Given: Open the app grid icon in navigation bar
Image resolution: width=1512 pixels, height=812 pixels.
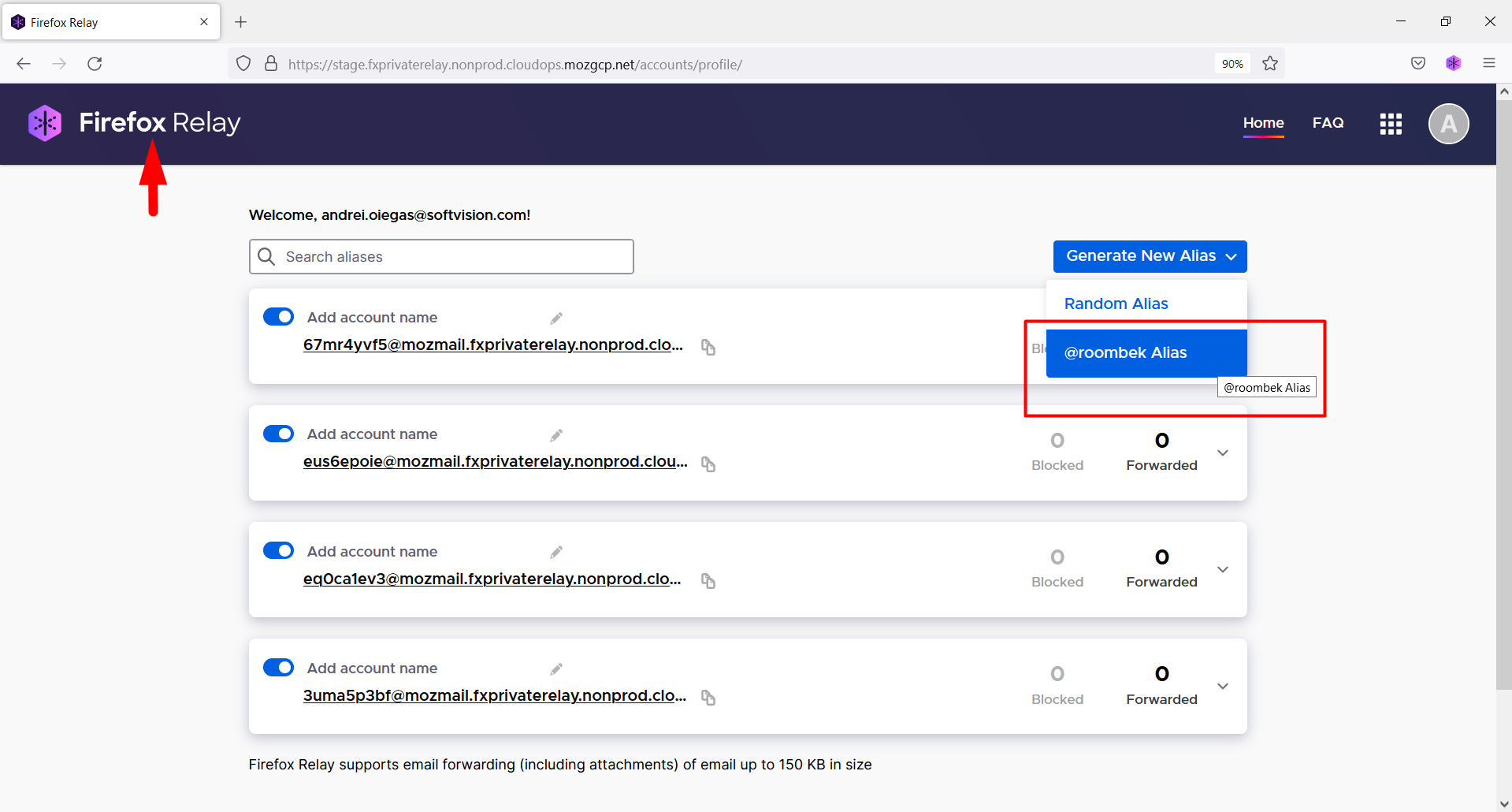Looking at the screenshot, I should pyautogui.click(x=1390, y=124).
